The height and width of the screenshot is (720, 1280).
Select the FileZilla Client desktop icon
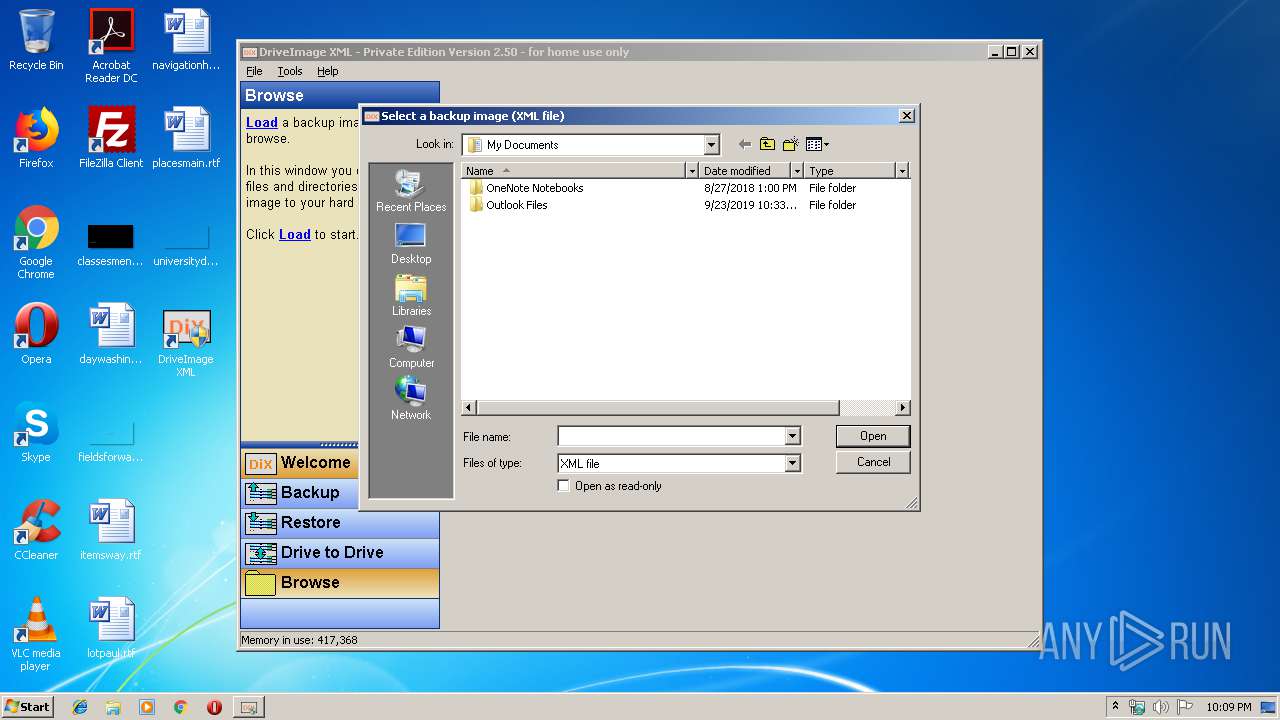point(111,138)
